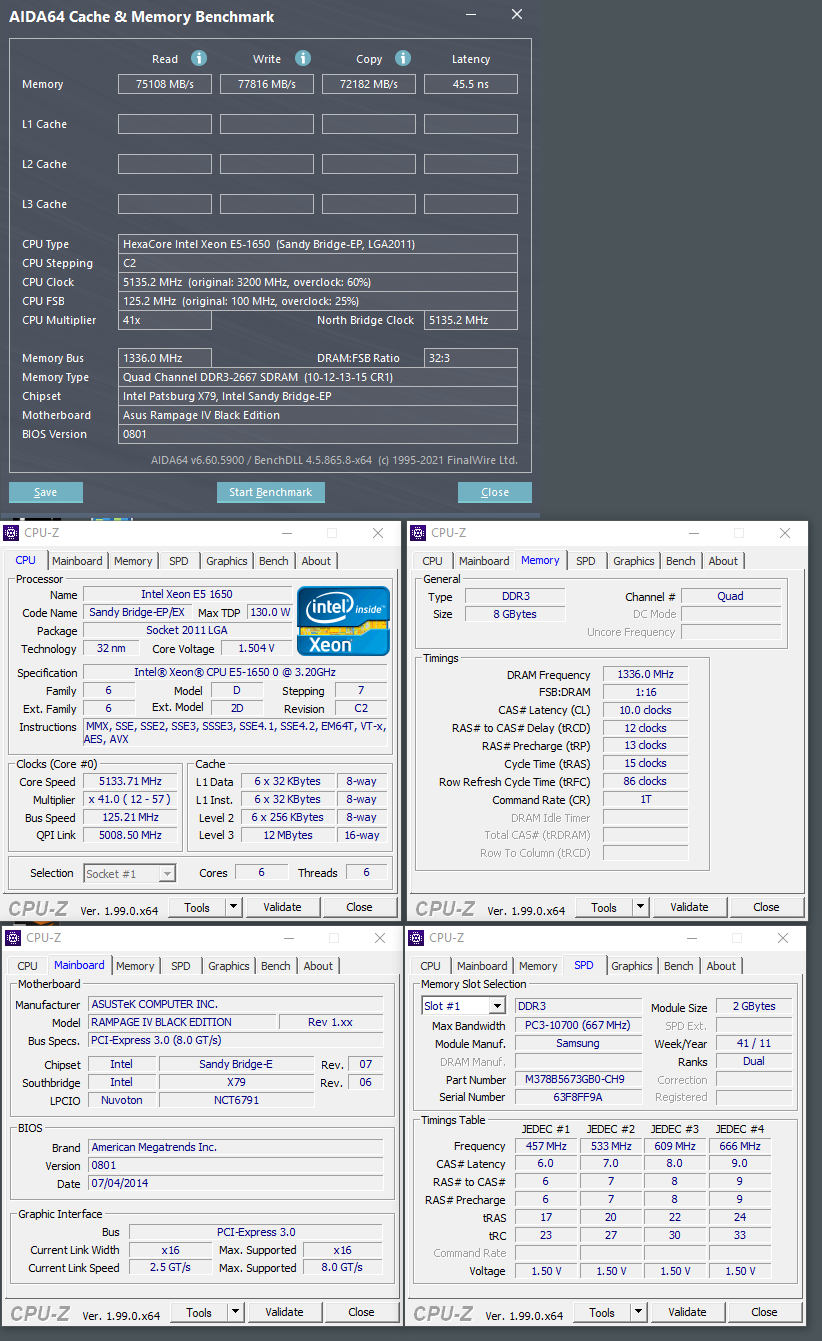Open About tab in the Memory-tab window
This screenshot has height=1341, width=822.
(x=723, y=561)
